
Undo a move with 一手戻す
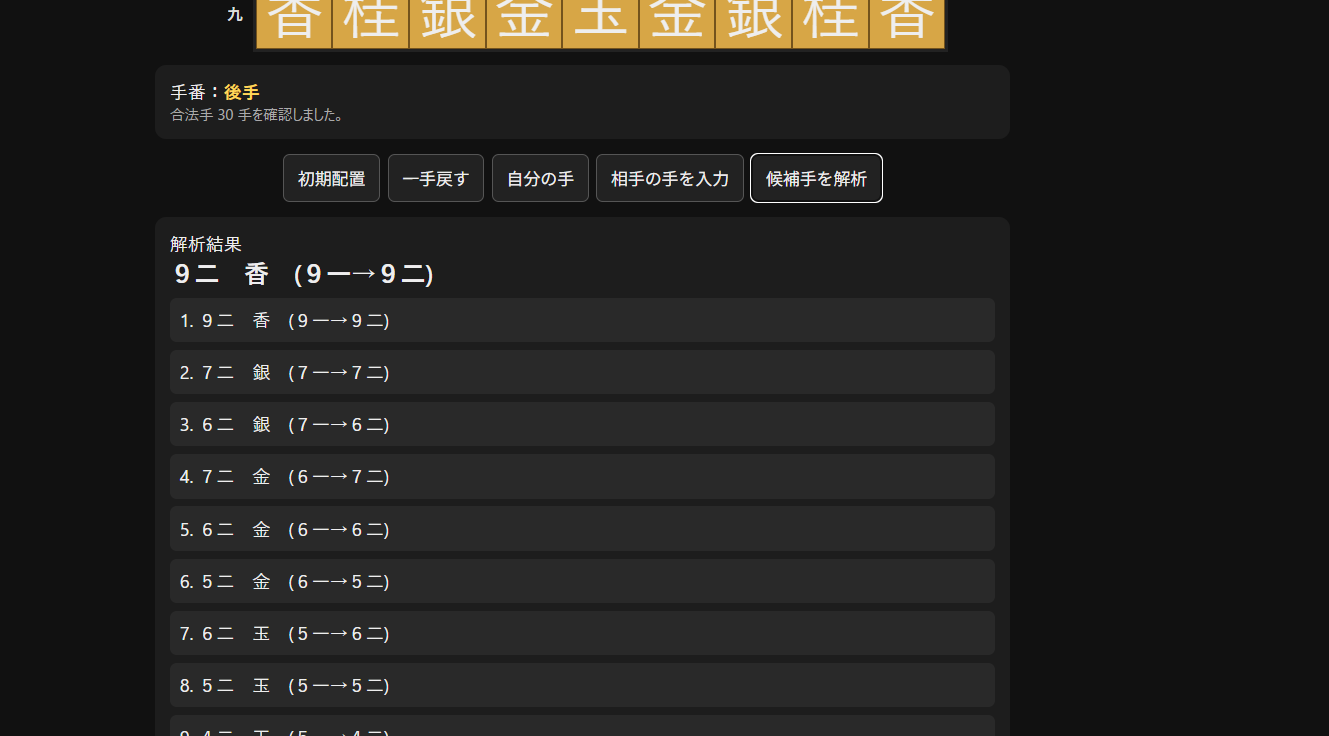pyautogui.click(x=436, y=178)
